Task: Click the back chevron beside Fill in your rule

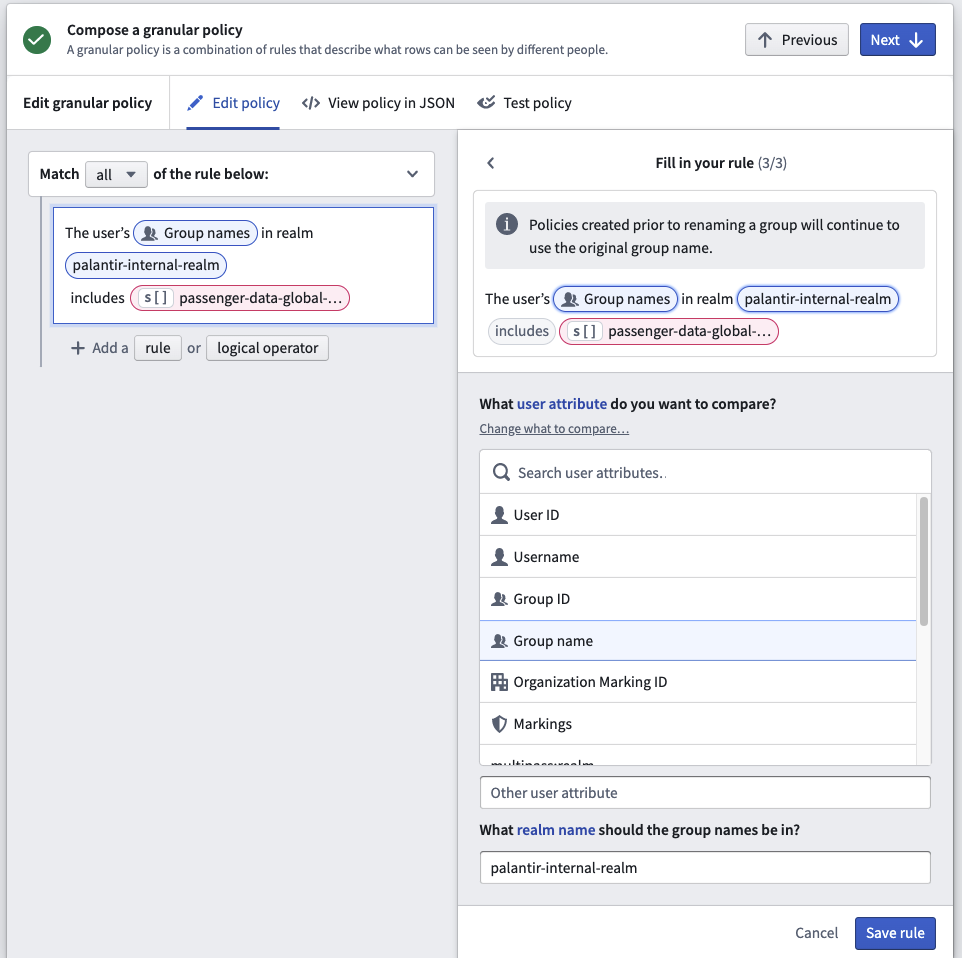Action: coord(490,163)
